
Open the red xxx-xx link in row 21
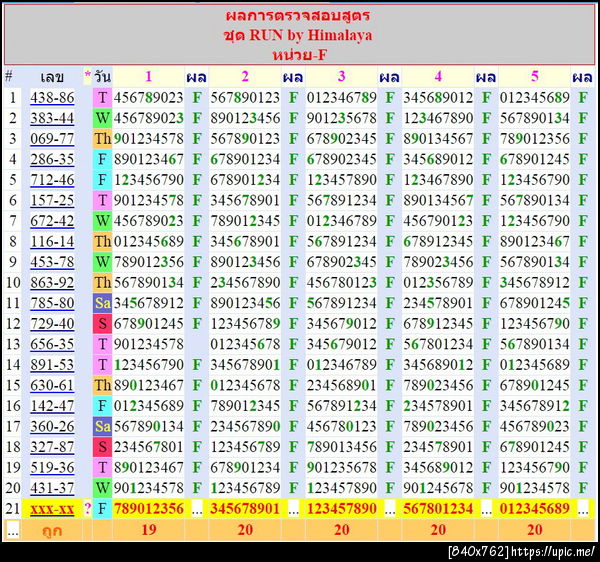(52, 509)
